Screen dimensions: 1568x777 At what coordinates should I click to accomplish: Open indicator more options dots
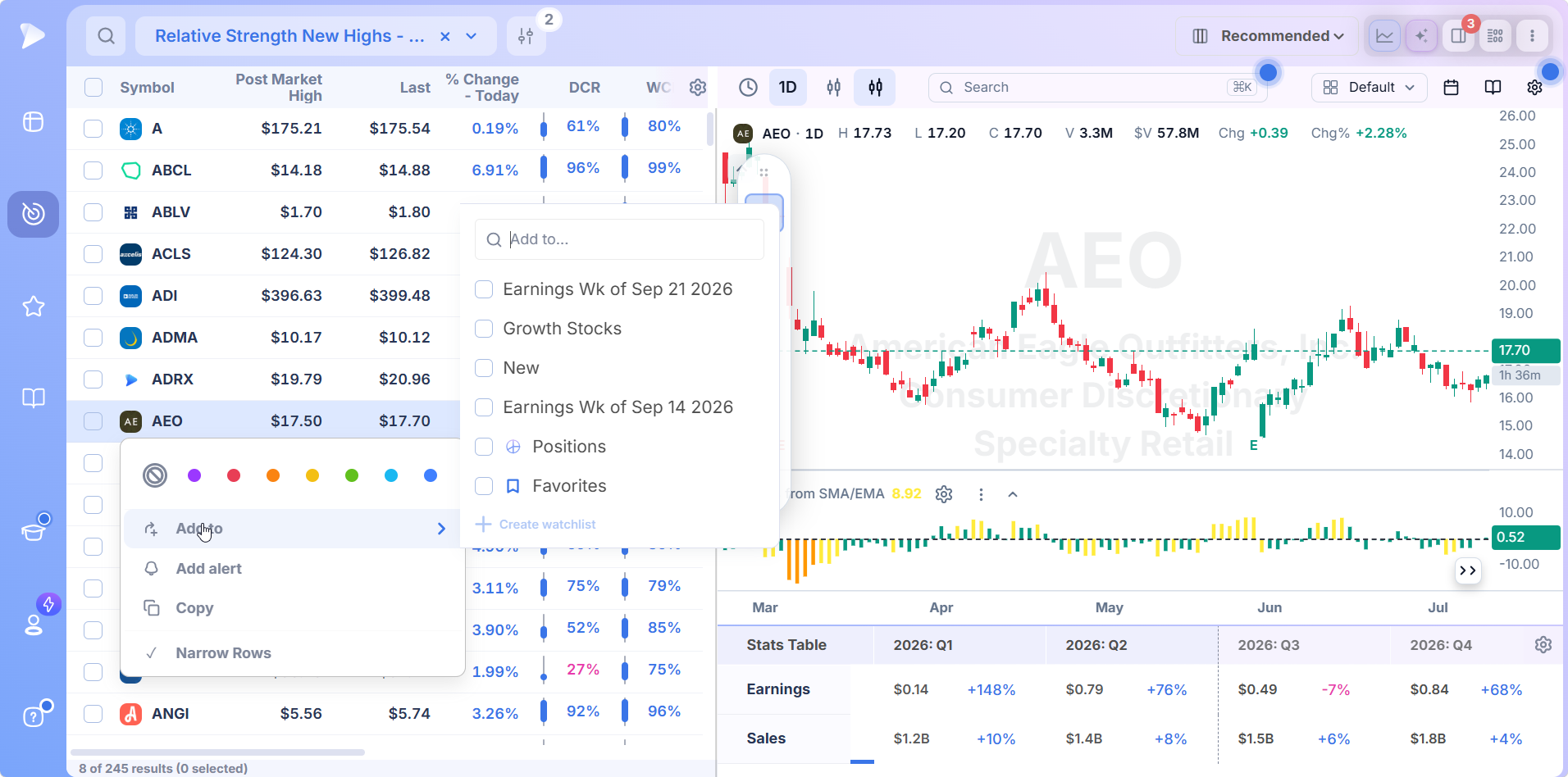pyautogui.click(x=981, y=494)
